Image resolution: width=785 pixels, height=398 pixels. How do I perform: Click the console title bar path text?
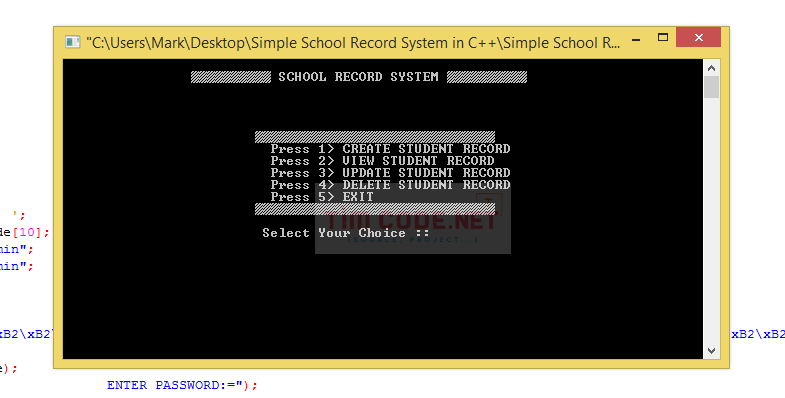click(353, 43)
